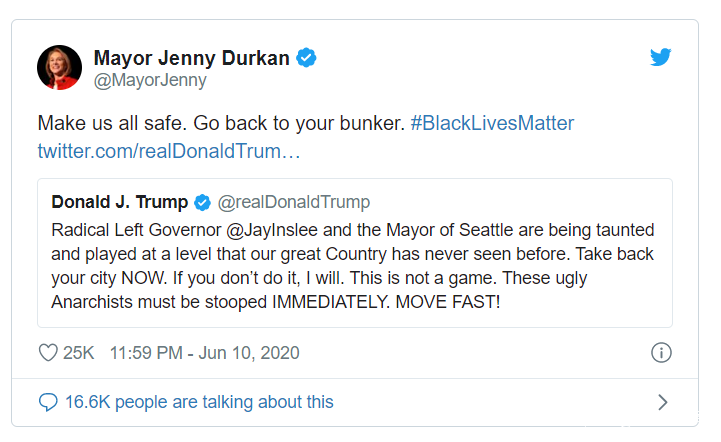The image size is (721, 442).
Task: Open the tweet info icon
Action: click(660, 353)
